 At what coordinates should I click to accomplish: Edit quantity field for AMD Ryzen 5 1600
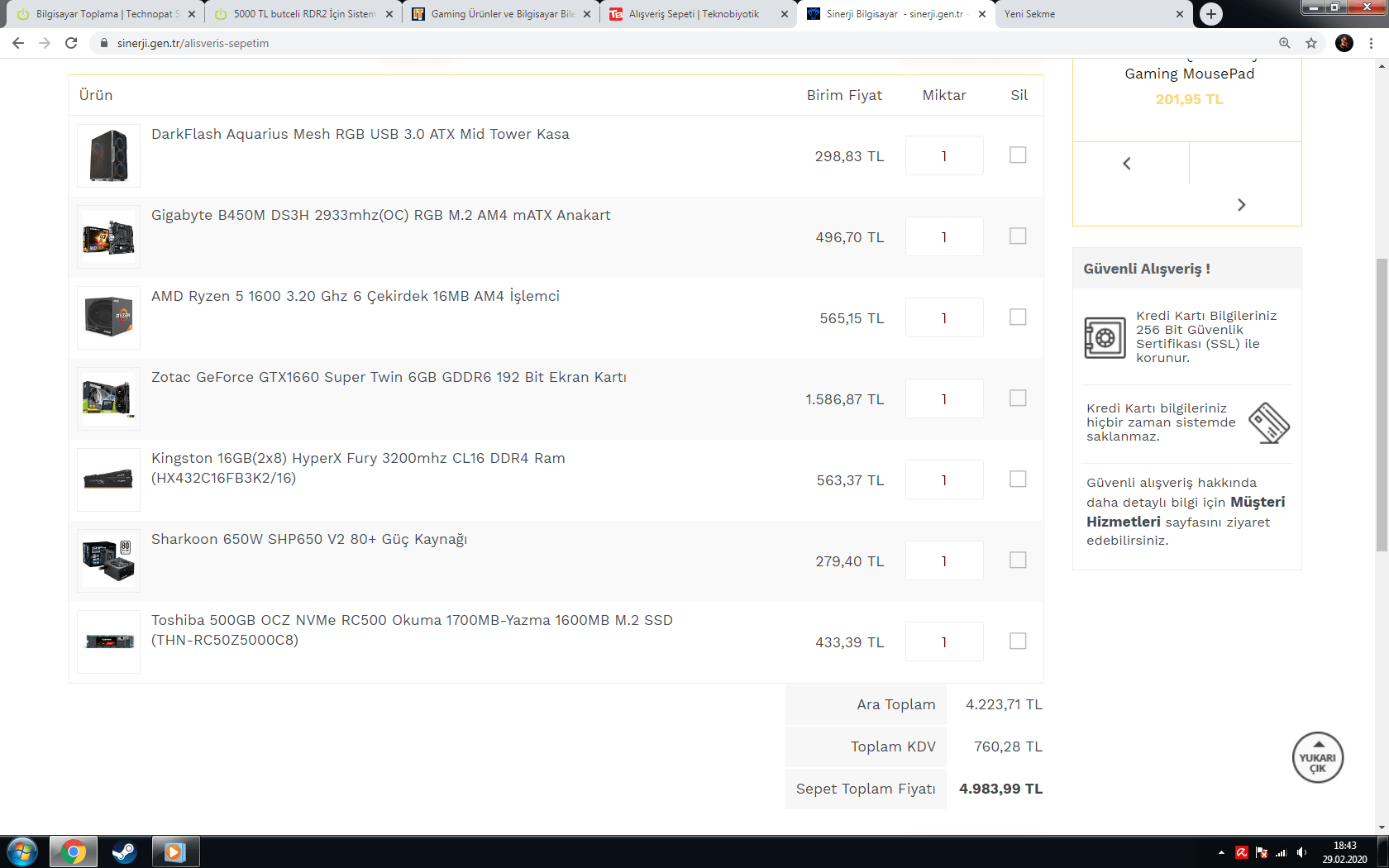(944, 317)
